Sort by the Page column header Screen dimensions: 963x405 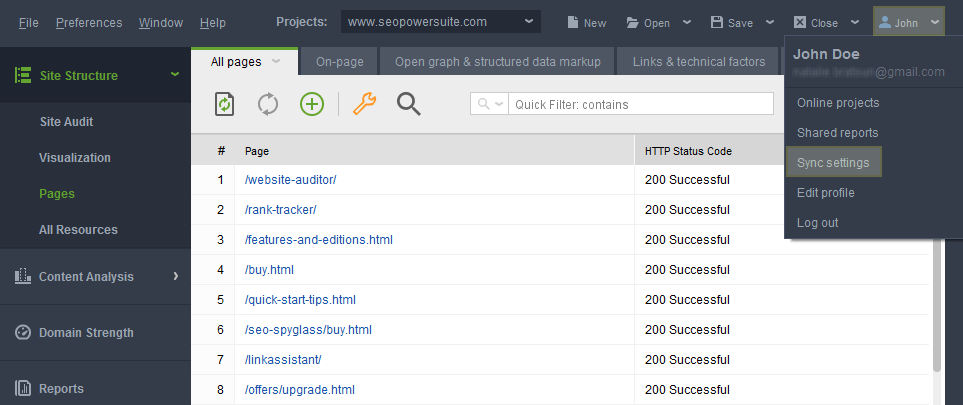pos(434,151)
